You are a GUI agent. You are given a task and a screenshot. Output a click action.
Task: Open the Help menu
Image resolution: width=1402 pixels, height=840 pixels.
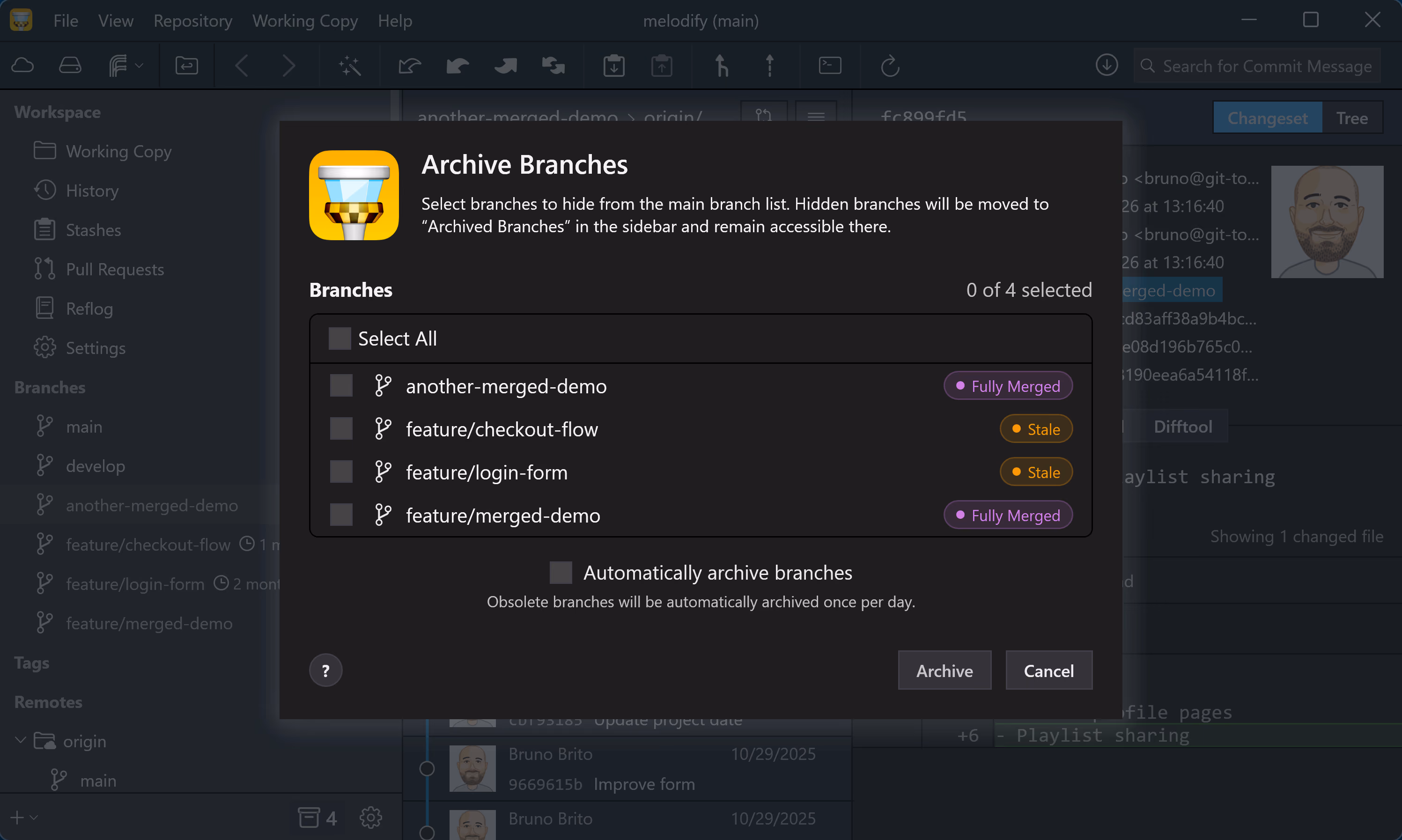pyautogui.click(x=394, y=21)
